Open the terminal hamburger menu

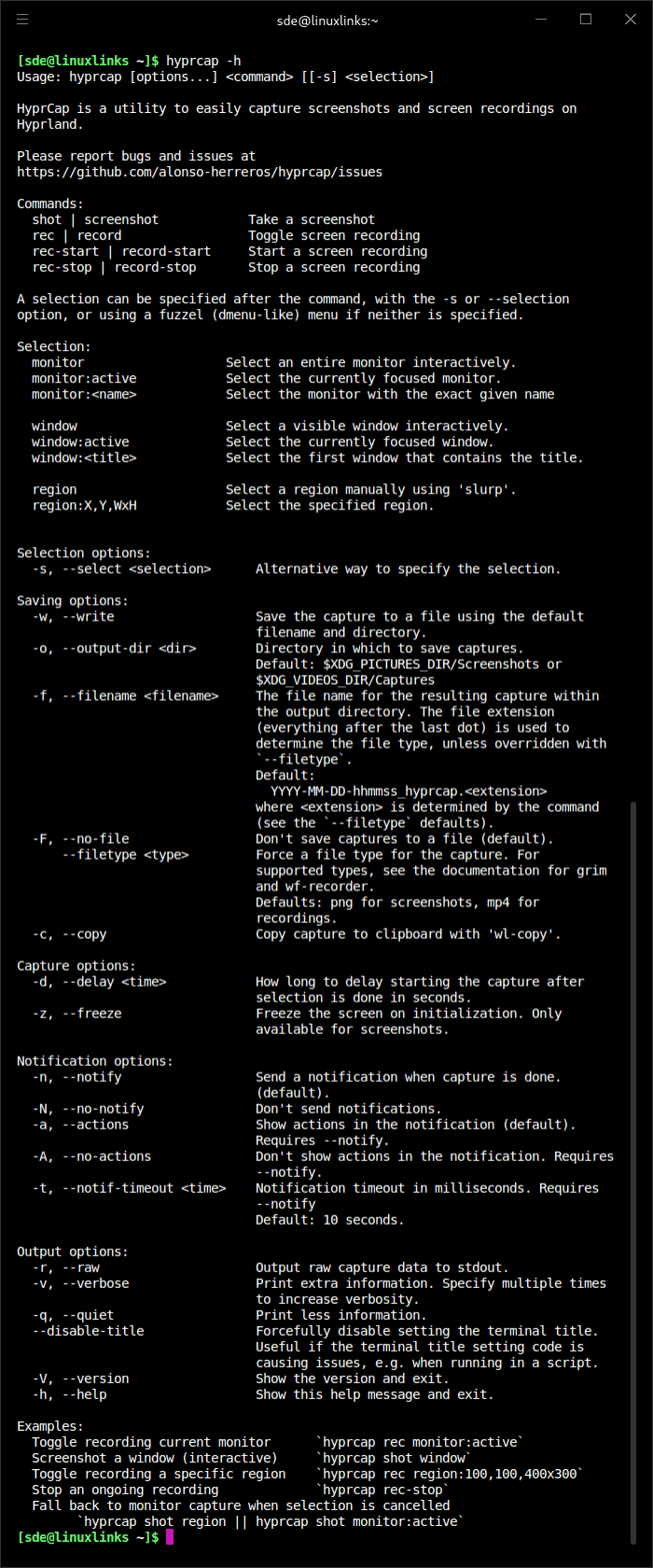[22, 20]
